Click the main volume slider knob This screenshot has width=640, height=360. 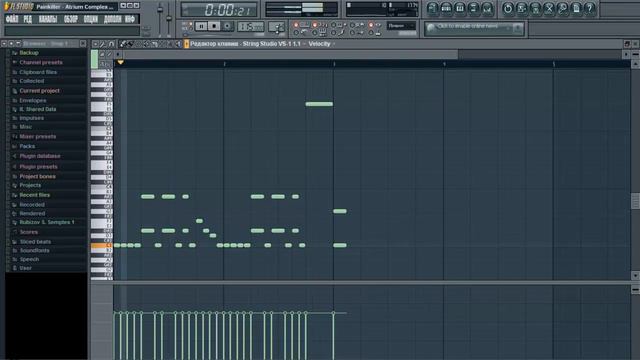click(x=160, y=10)
